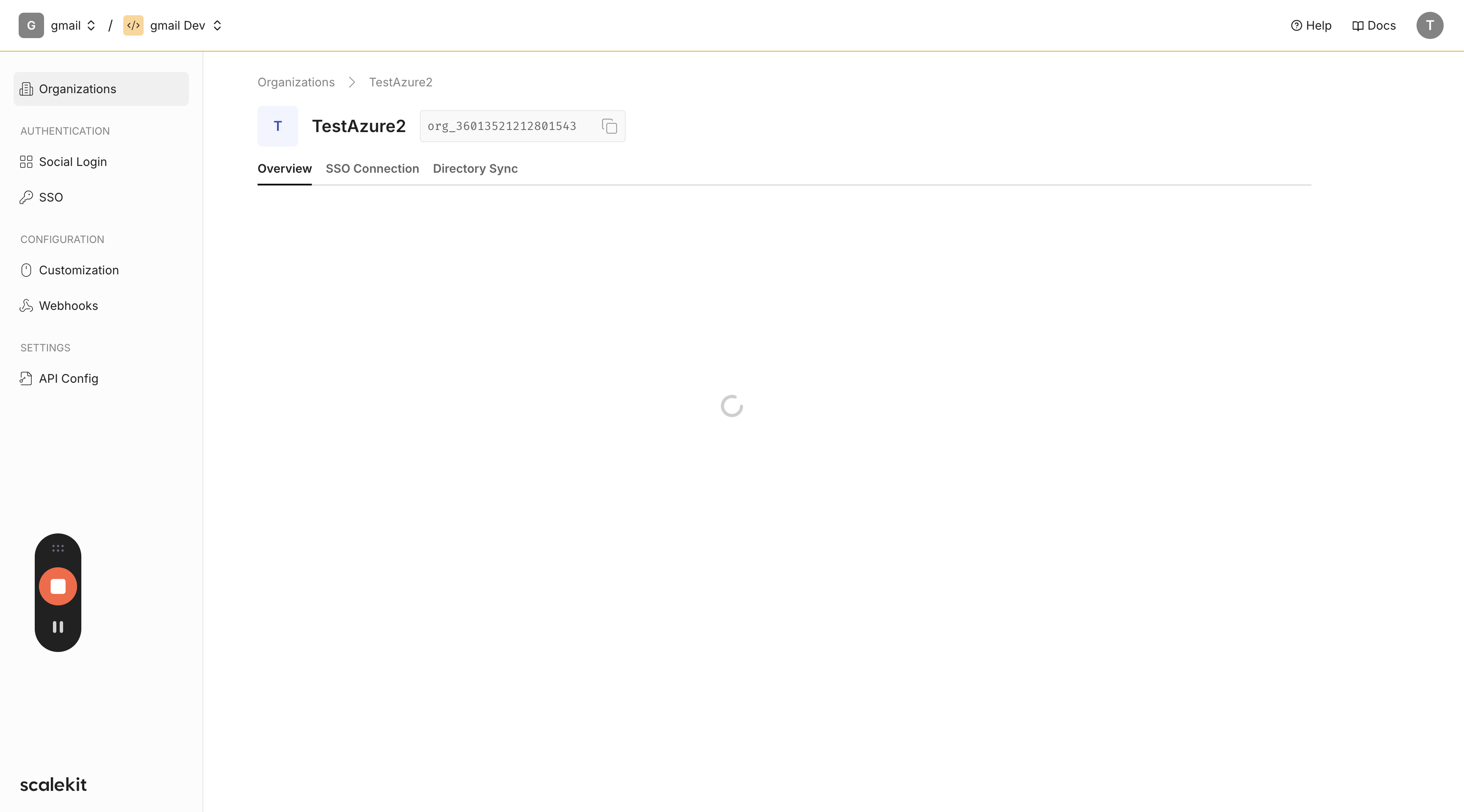Click the recorder widget drag handle dots
This screenshot has height=812, width=1464.
coord(58,549)
